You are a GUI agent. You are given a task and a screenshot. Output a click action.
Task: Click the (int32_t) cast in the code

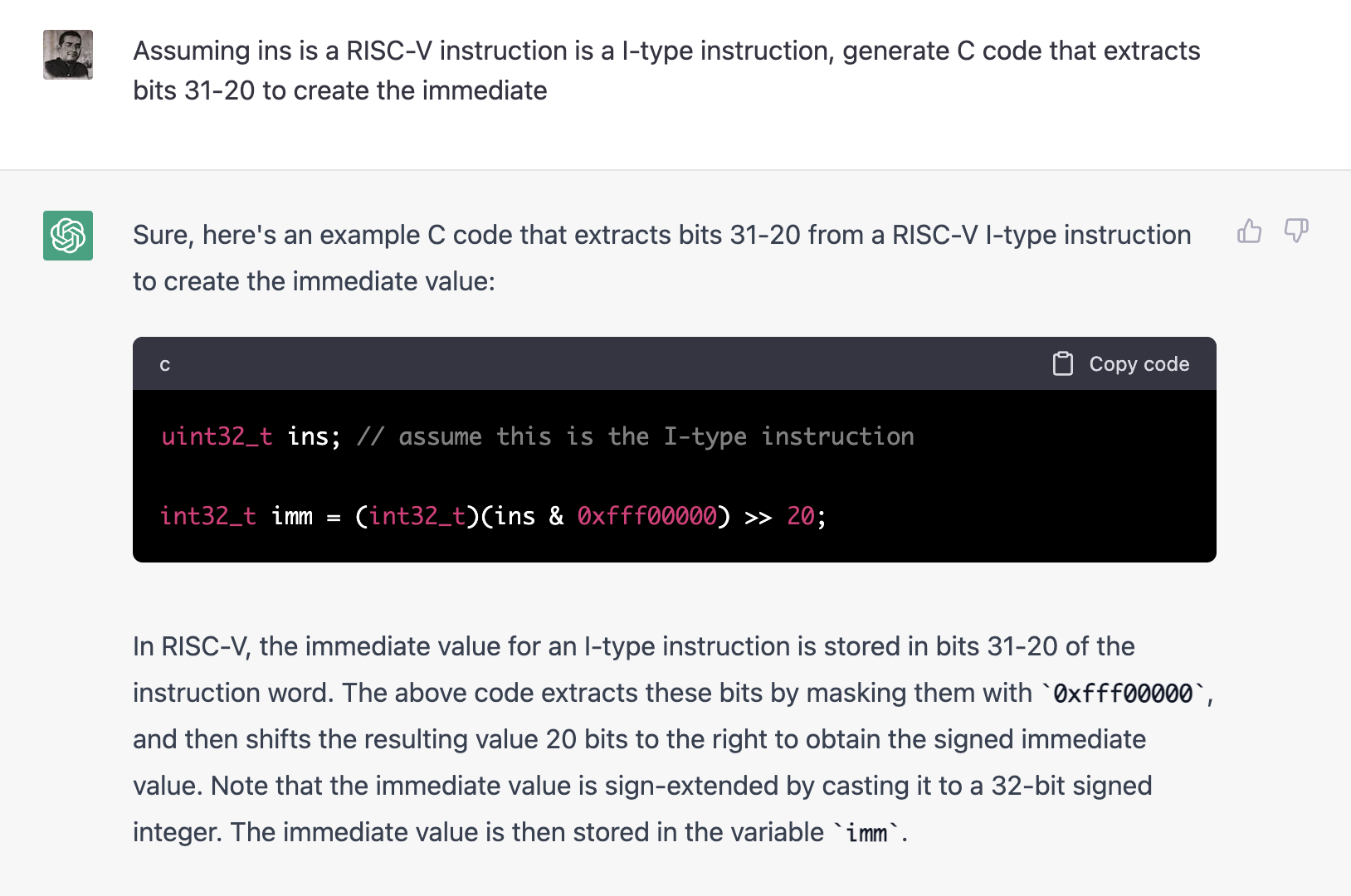coord(417,516)
